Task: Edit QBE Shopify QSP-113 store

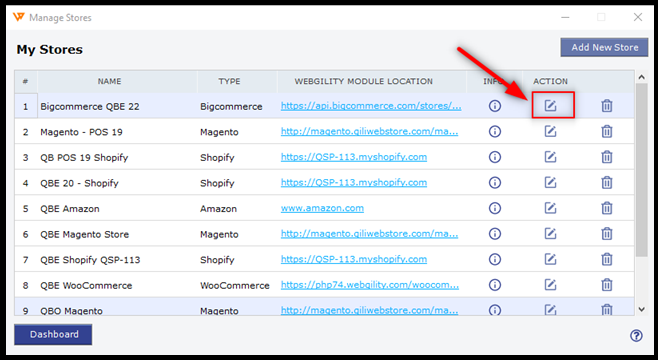Action: [x=550, y=259]
